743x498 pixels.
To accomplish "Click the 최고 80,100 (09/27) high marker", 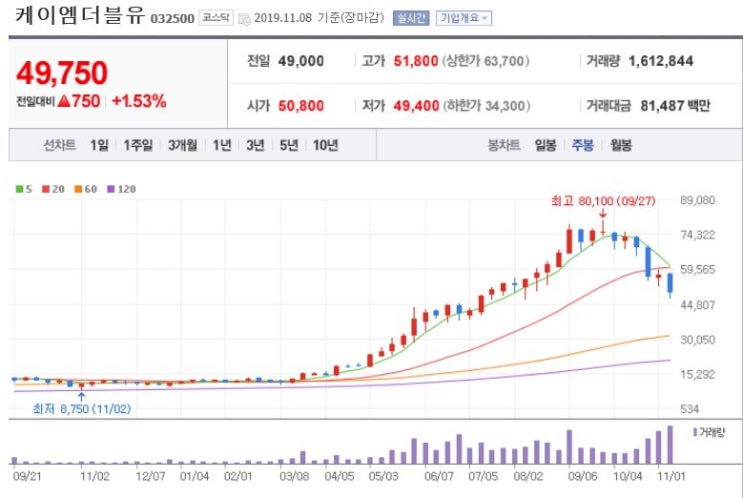I will point(603,201).
